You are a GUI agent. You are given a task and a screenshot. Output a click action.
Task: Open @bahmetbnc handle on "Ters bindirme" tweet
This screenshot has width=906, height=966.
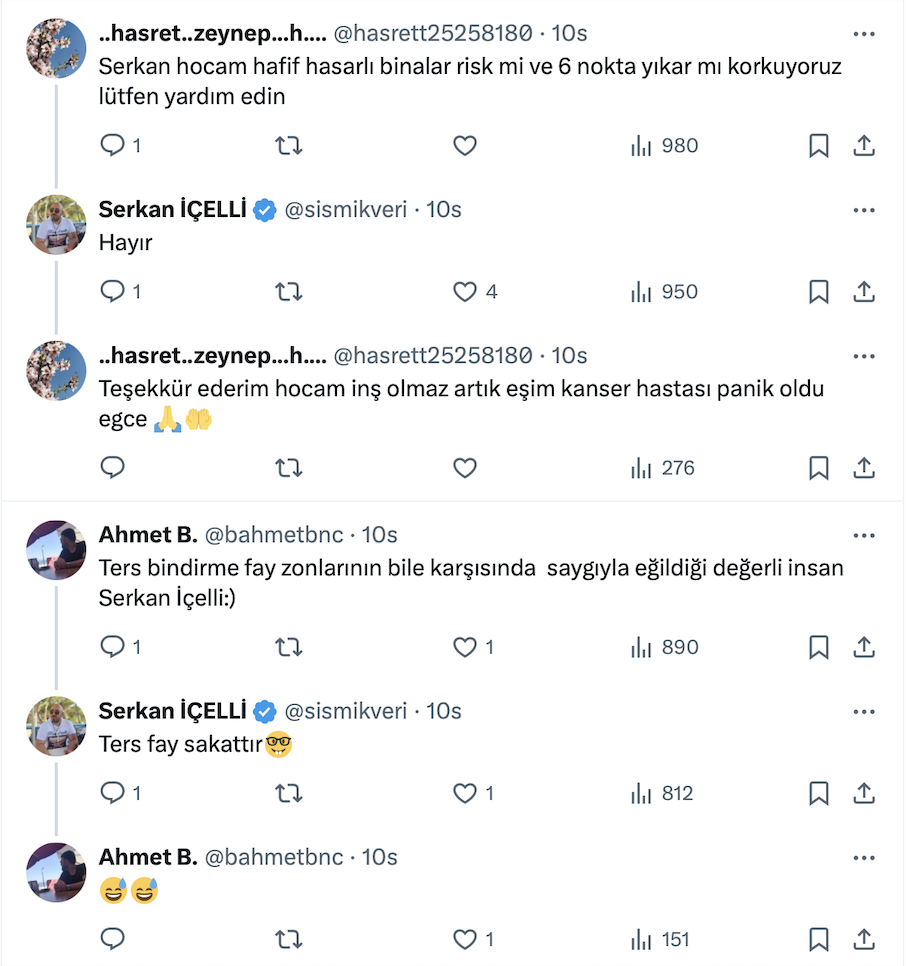tap(277, 535)
